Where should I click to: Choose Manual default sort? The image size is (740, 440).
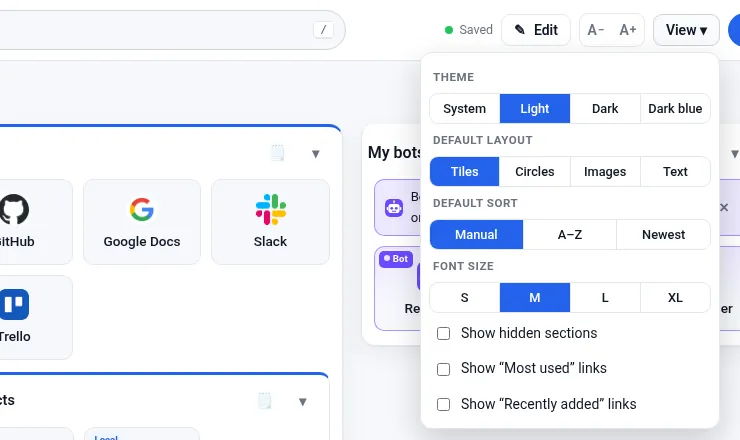pyautogui.click(x=476, y=235)
